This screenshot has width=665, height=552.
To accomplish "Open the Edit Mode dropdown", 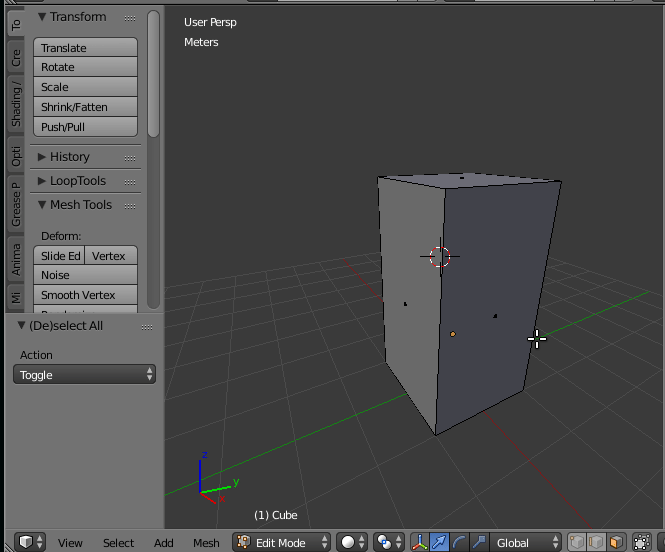I will click(x=281, y=542).
